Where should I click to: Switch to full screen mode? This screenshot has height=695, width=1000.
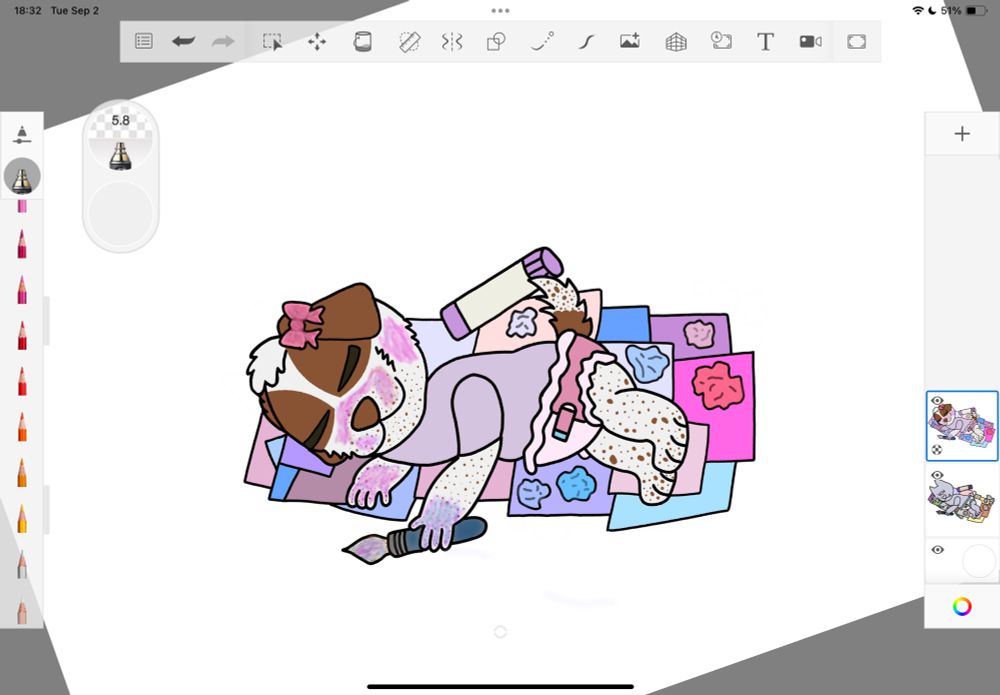pyautogui.click(x=857, y=41)
